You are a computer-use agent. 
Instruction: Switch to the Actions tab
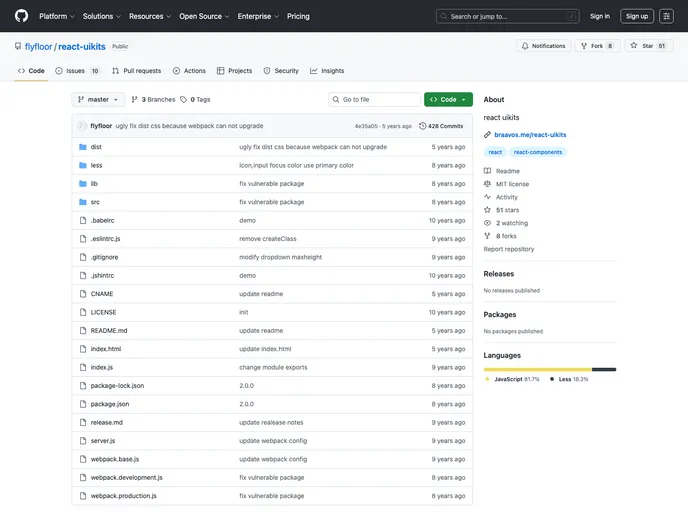point(189,71)
